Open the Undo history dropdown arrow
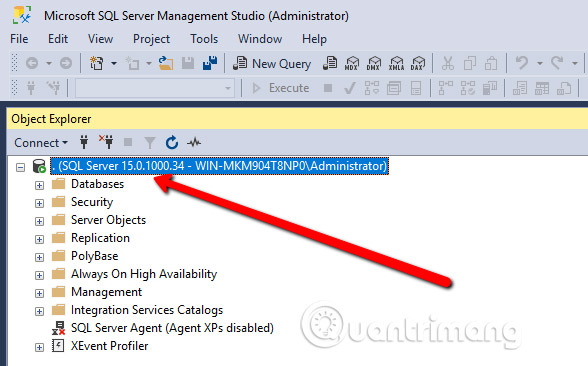This screenshot has height=366, width=588. pyautogui.click(x=540, y=63)
